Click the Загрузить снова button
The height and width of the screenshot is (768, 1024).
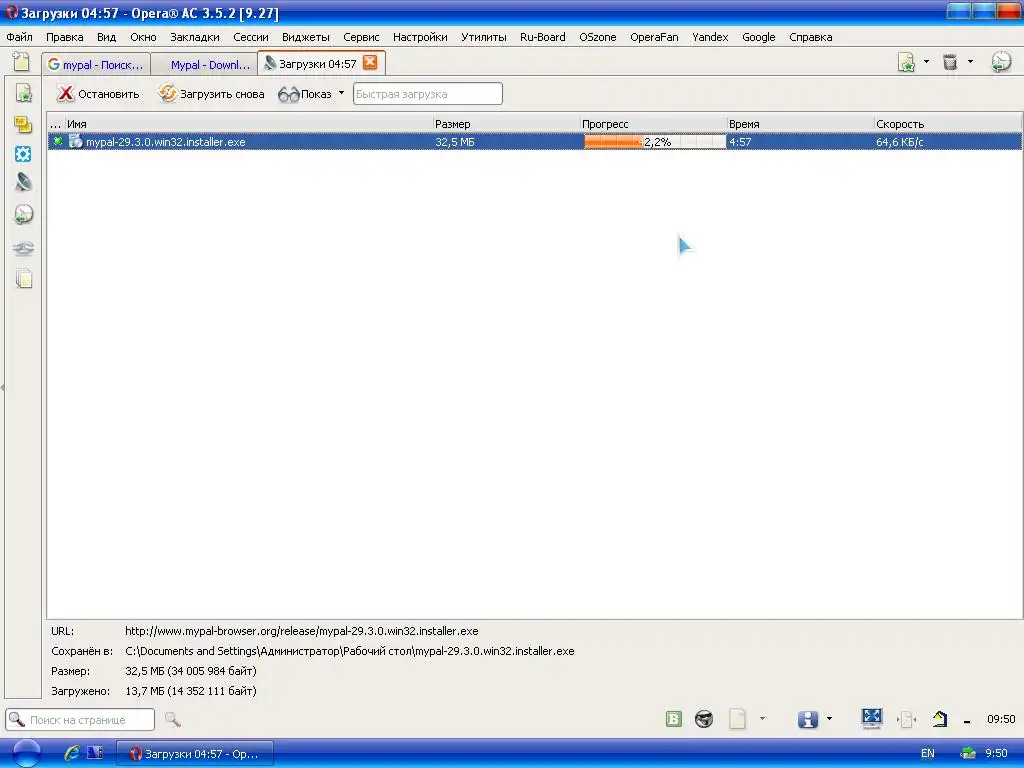[x=212, y=93]
